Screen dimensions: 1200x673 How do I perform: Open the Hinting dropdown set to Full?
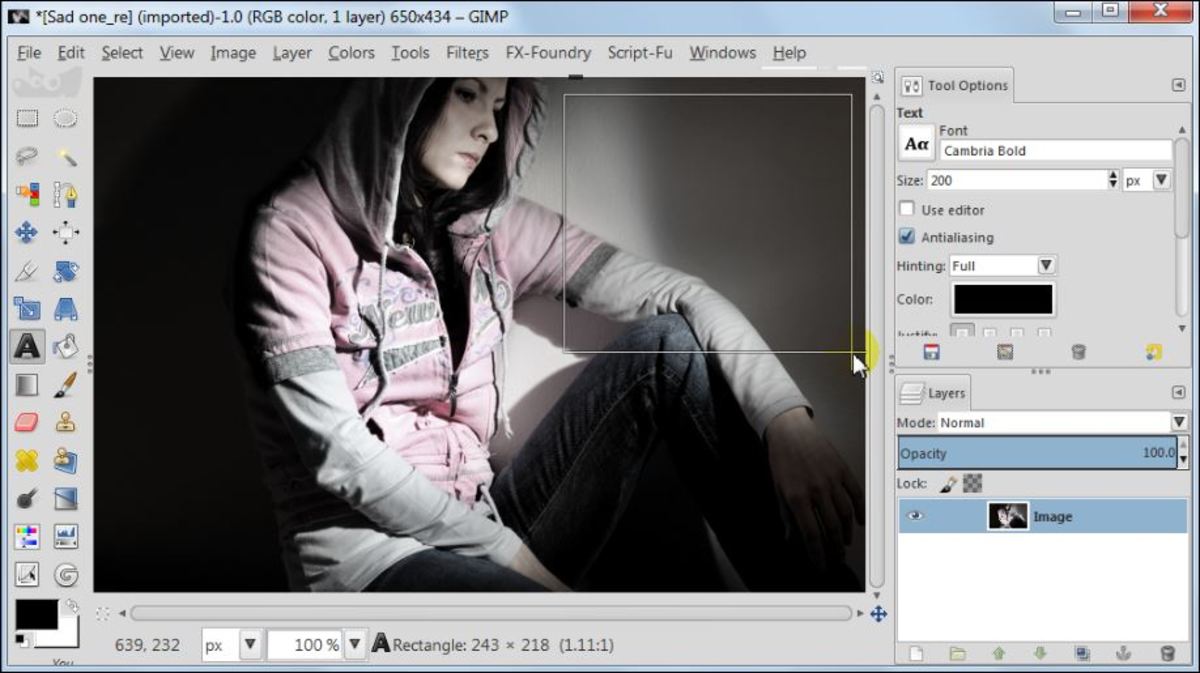click(x=1046, y=266)
